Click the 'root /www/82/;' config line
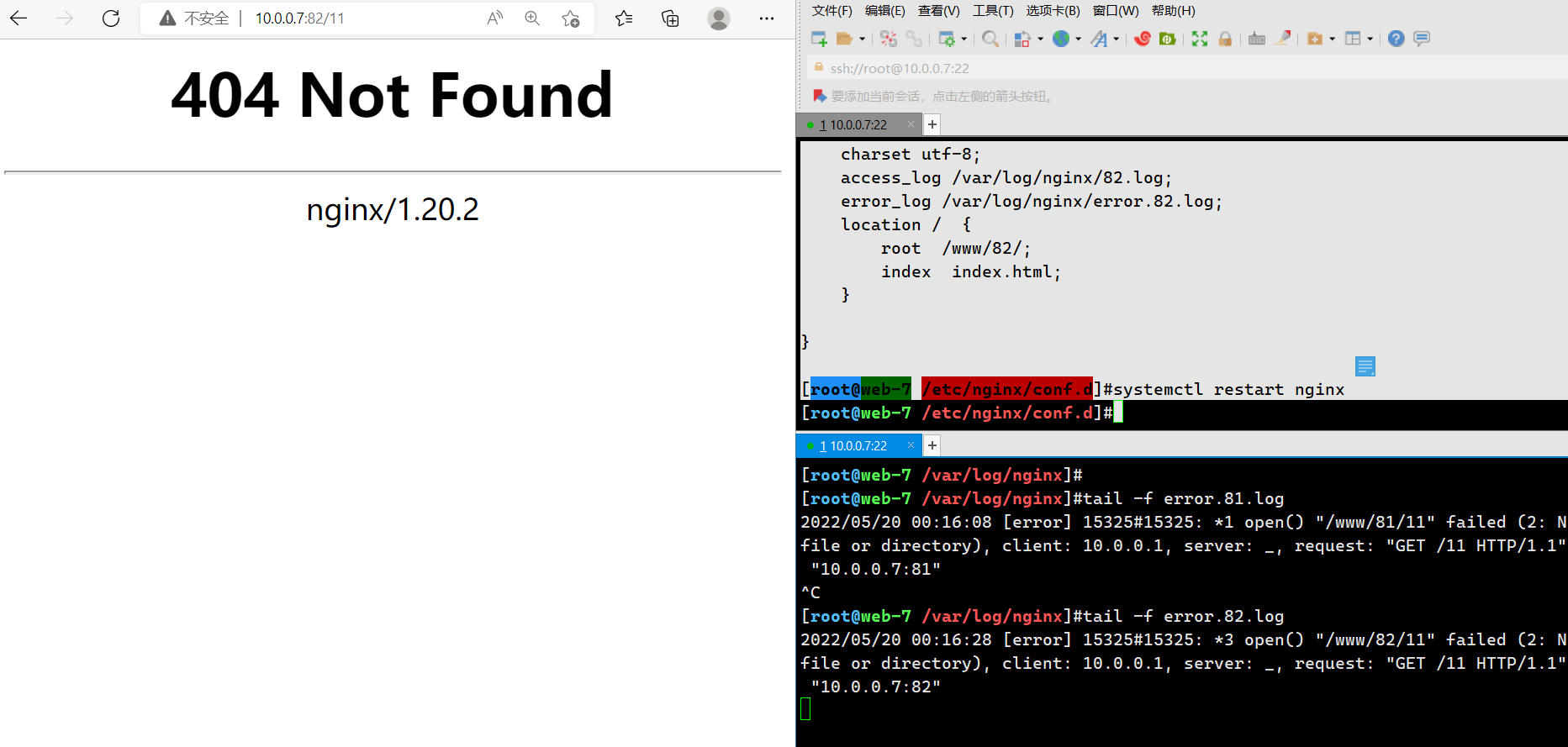Image resolution: width=1568 pixels, height=747 pixels. pyautogui.click(x=956, y=248)
